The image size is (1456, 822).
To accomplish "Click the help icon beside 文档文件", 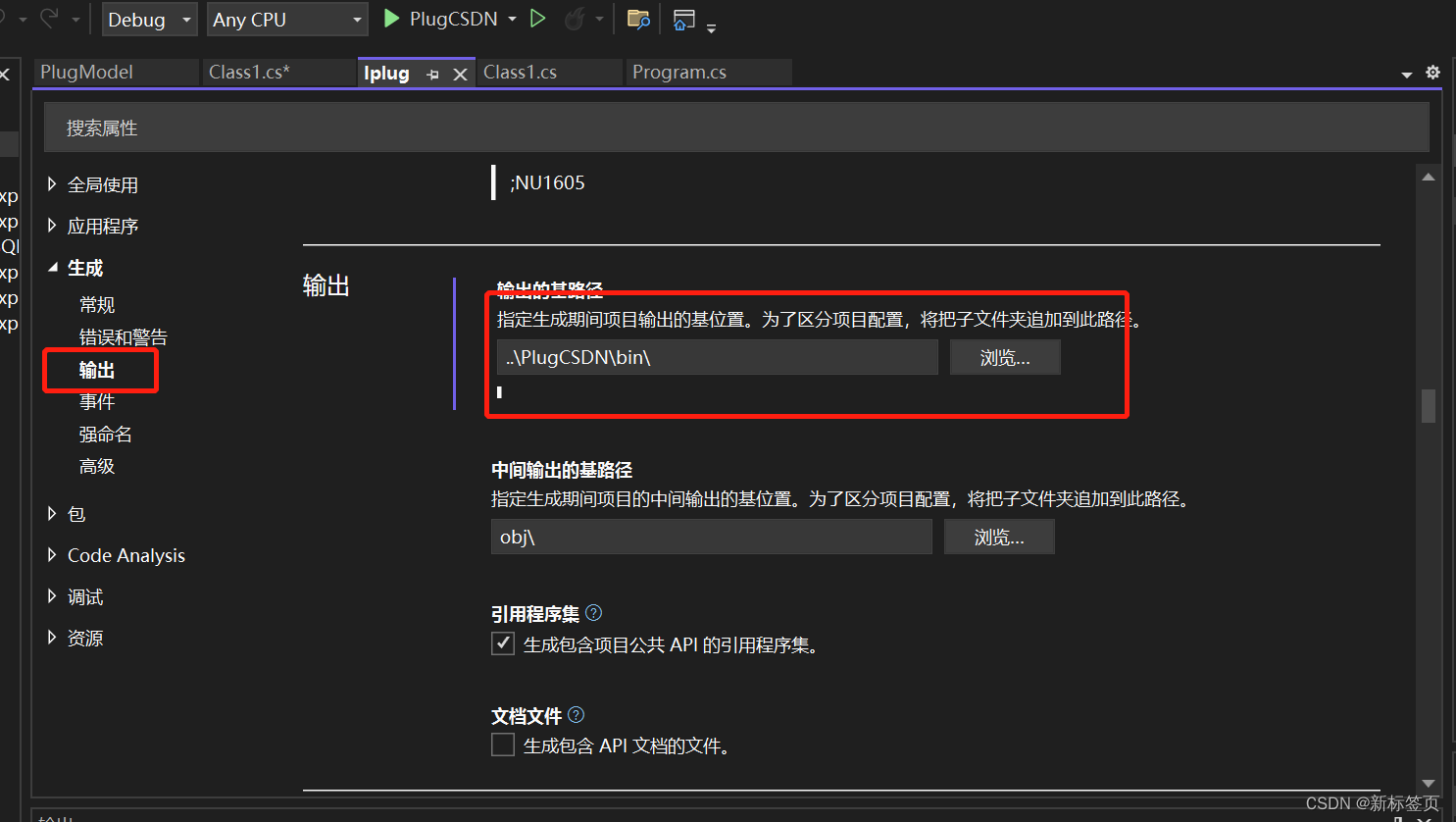I will (x=576, y=714).
